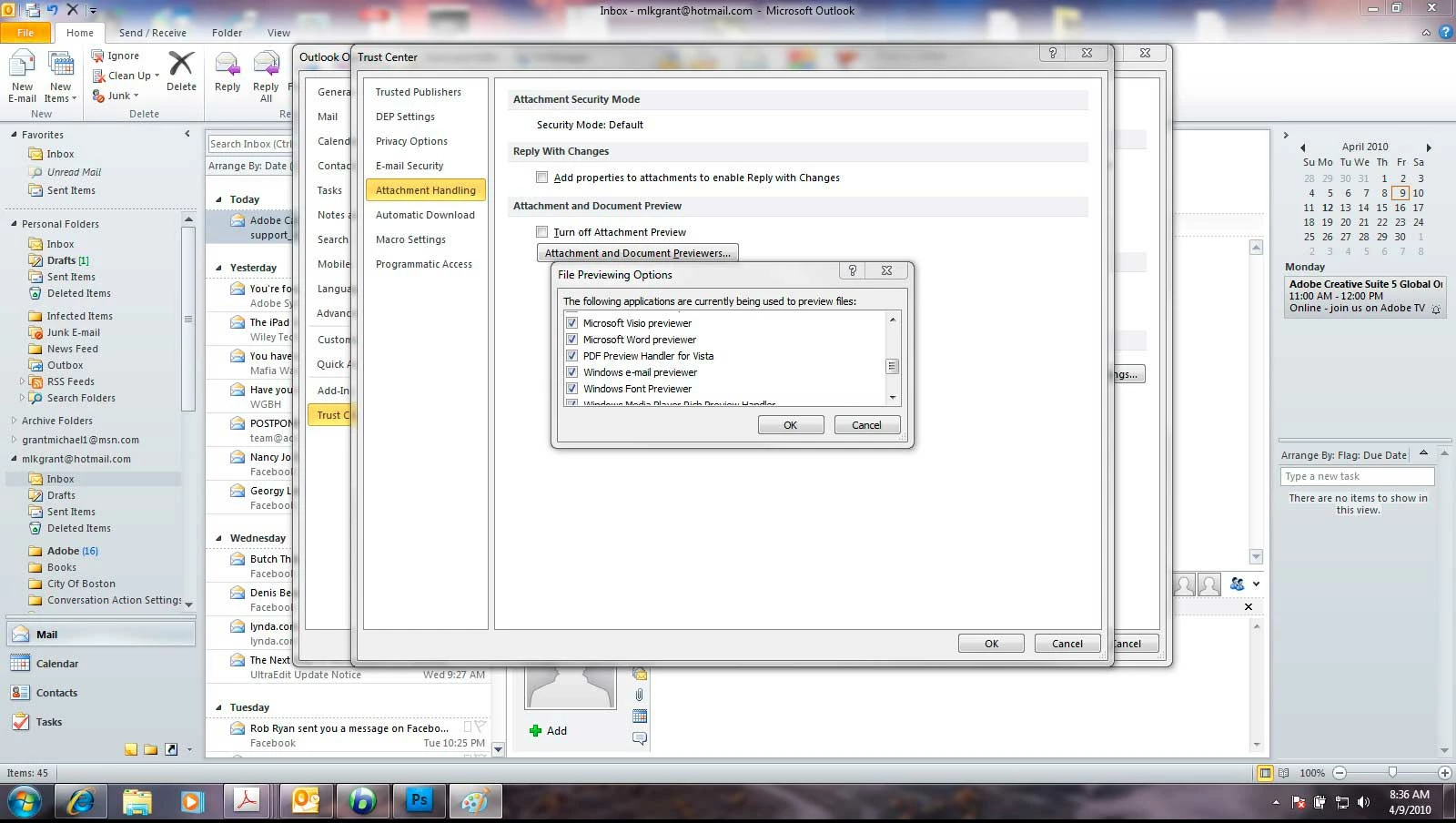Switch to Outlook taskbar icon
Viewport: 1456px width, 823px height.
(x=306, y=801)
